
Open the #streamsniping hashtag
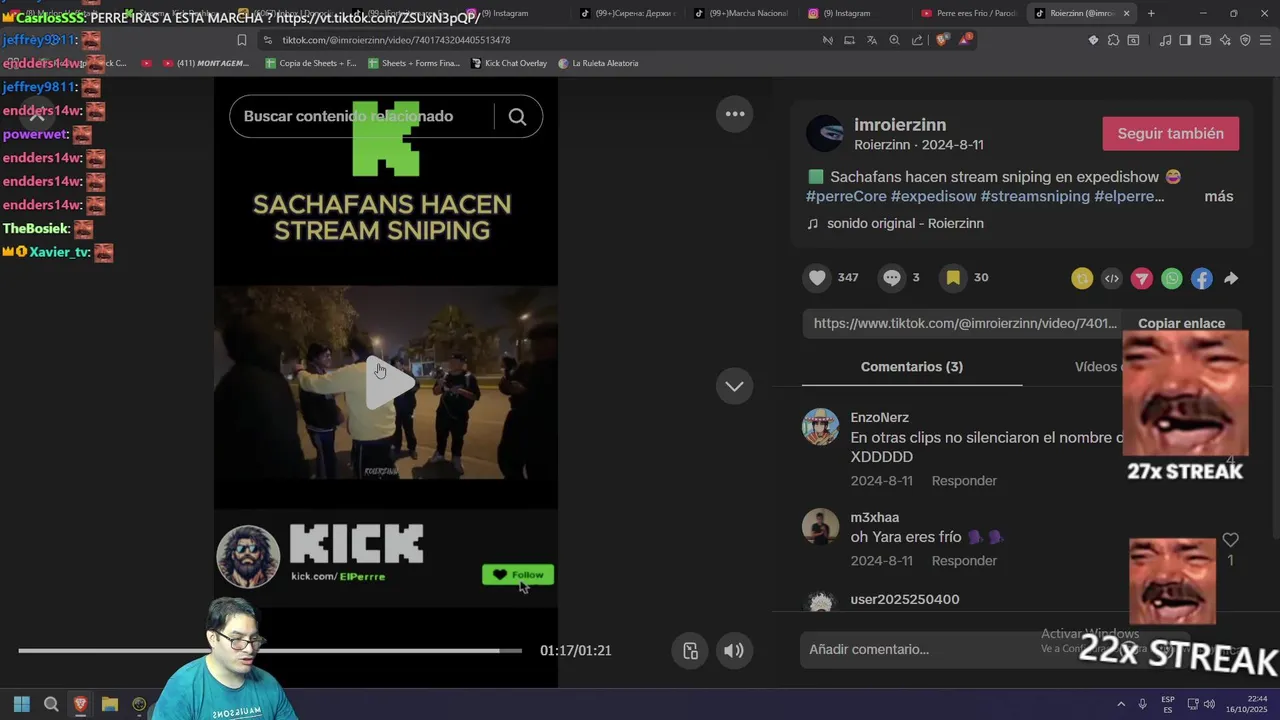pyautogui.click(x=1035, y=196)
